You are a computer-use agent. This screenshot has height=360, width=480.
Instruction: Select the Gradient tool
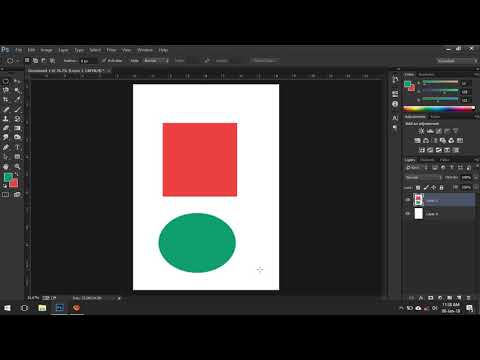coord(17,128)
